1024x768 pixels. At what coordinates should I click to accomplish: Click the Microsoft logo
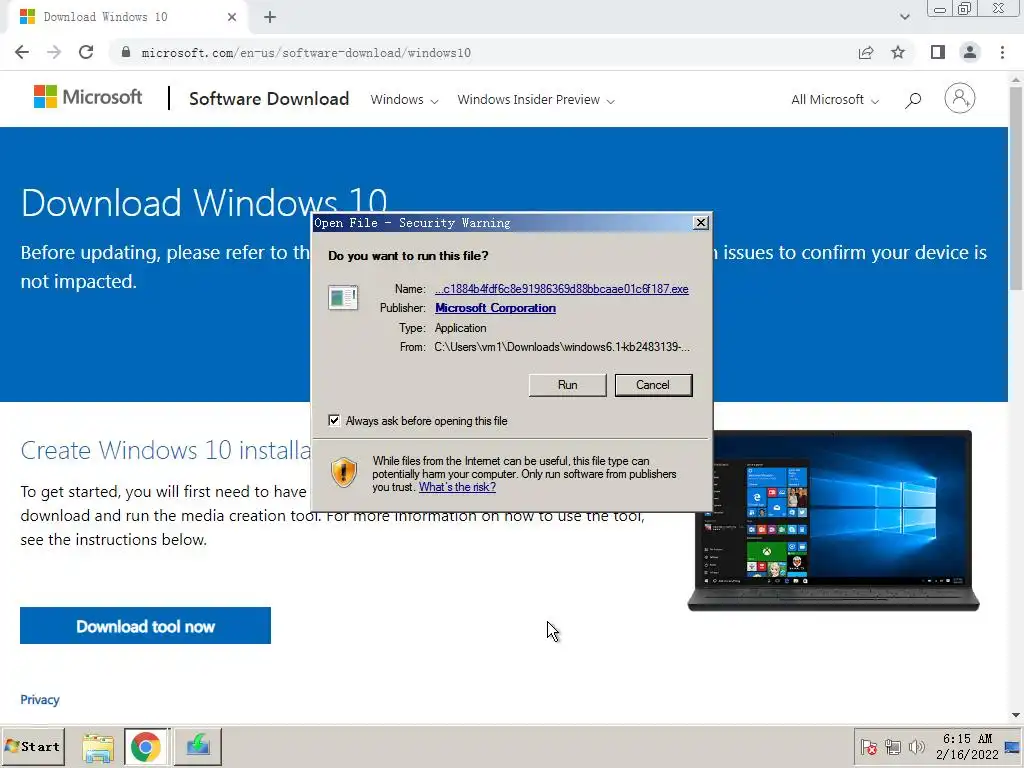tap(88, 97)
